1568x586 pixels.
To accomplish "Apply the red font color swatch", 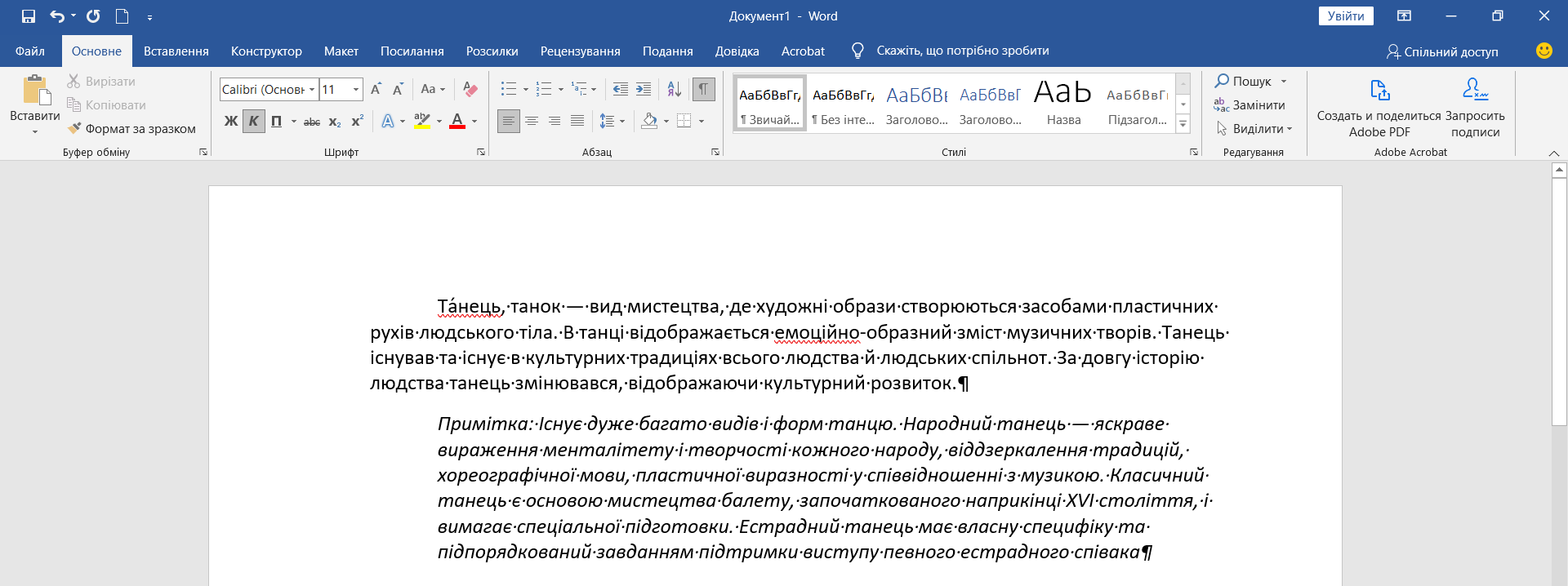I will point(457,122).
